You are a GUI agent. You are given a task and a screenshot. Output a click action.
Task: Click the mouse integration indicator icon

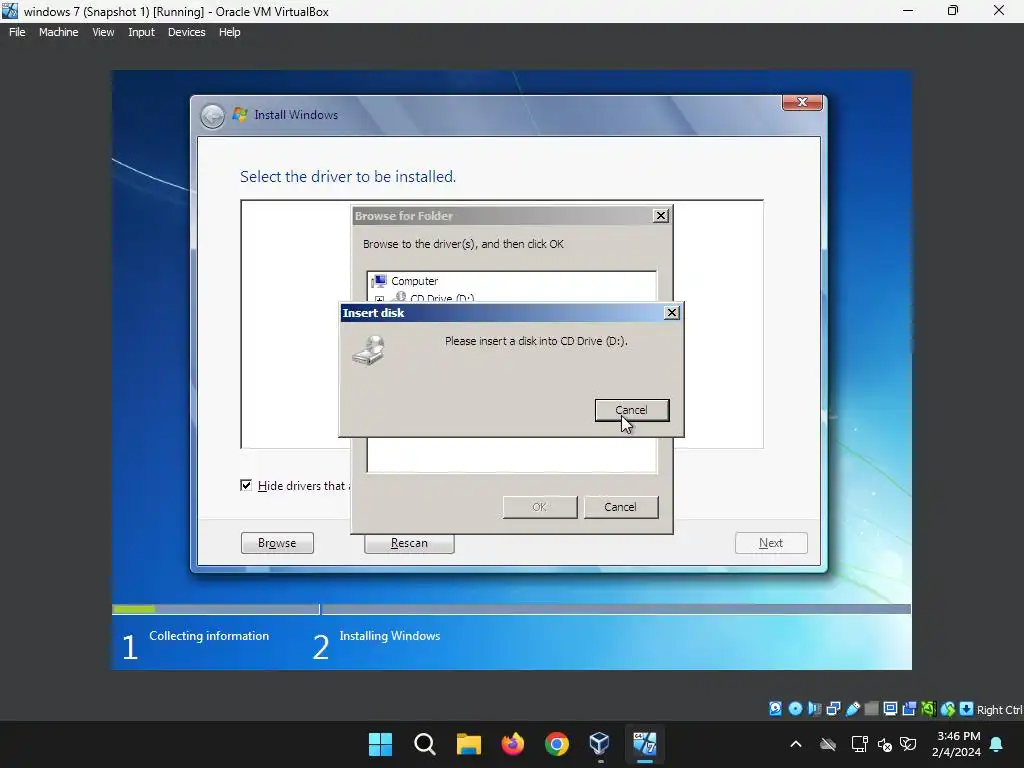(948, 709)
